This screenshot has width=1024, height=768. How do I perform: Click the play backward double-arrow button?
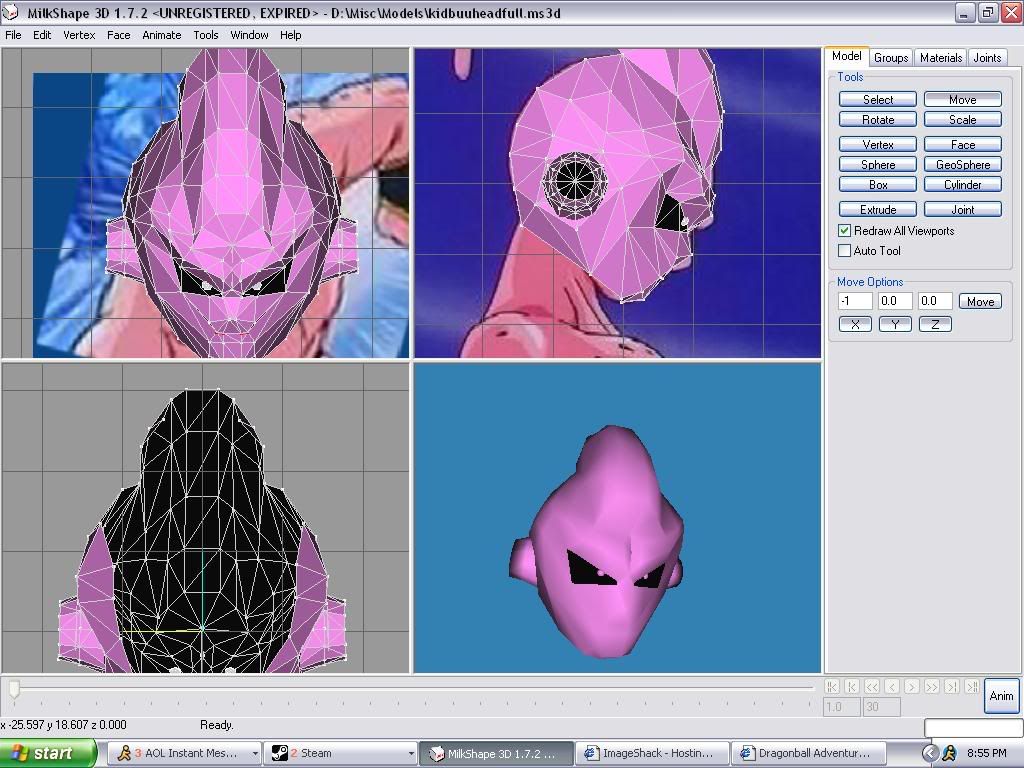[x=872, y=686]
